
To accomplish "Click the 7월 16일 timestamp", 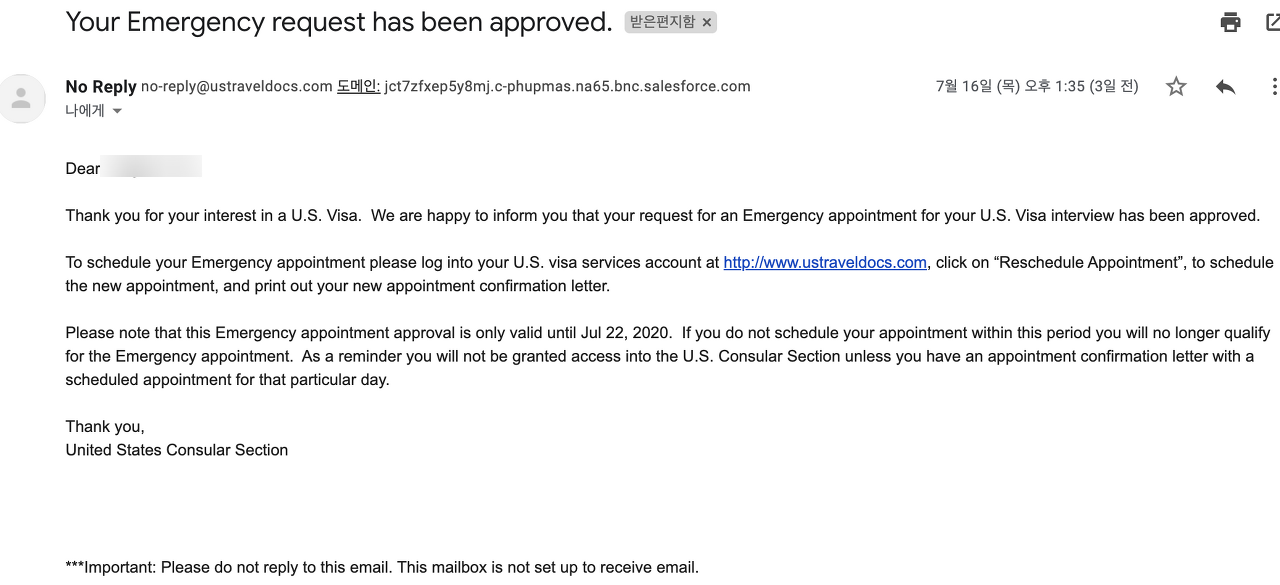I will [1036, 87].
